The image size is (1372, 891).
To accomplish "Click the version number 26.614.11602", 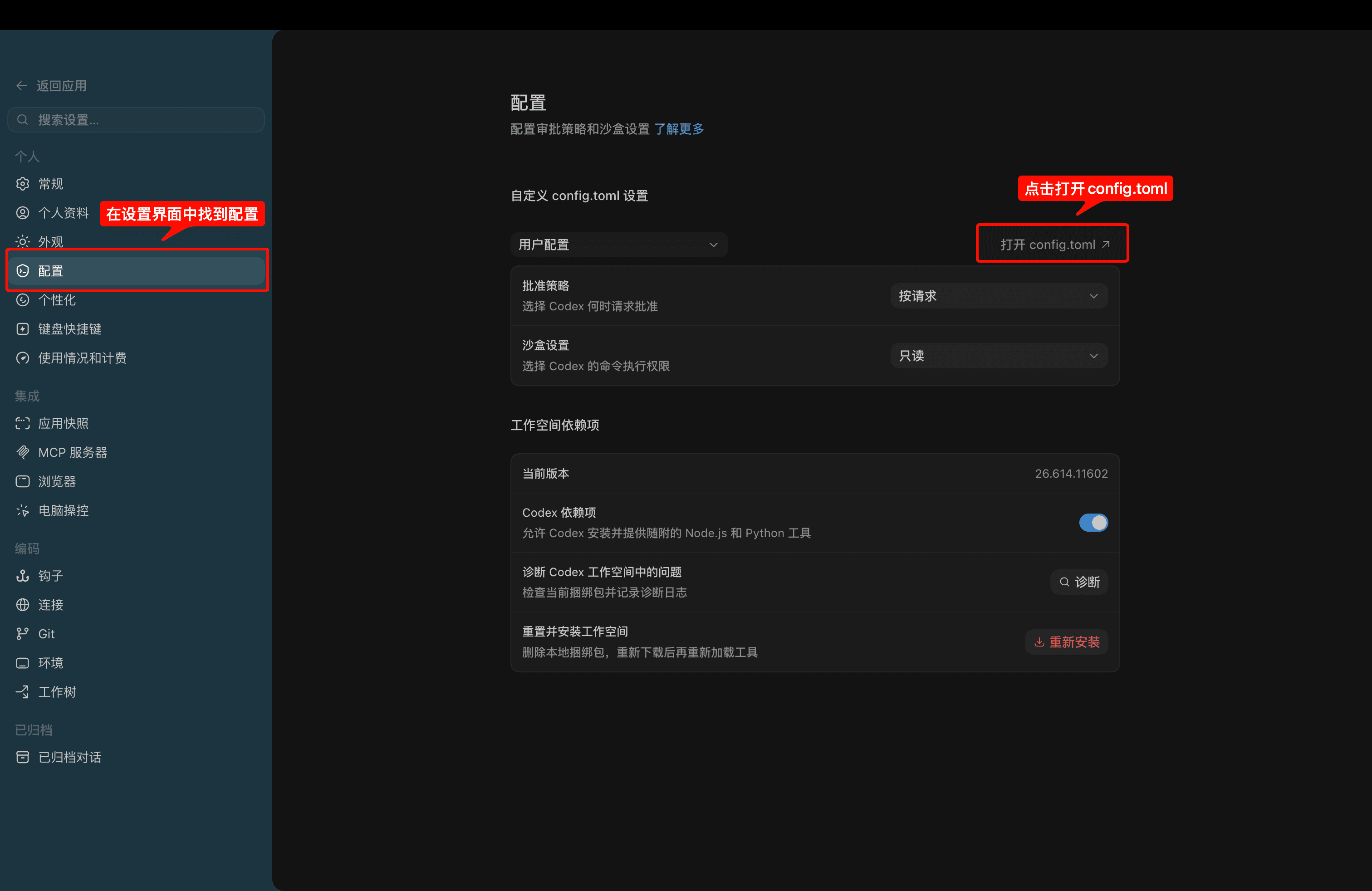I will point(1071,474).
